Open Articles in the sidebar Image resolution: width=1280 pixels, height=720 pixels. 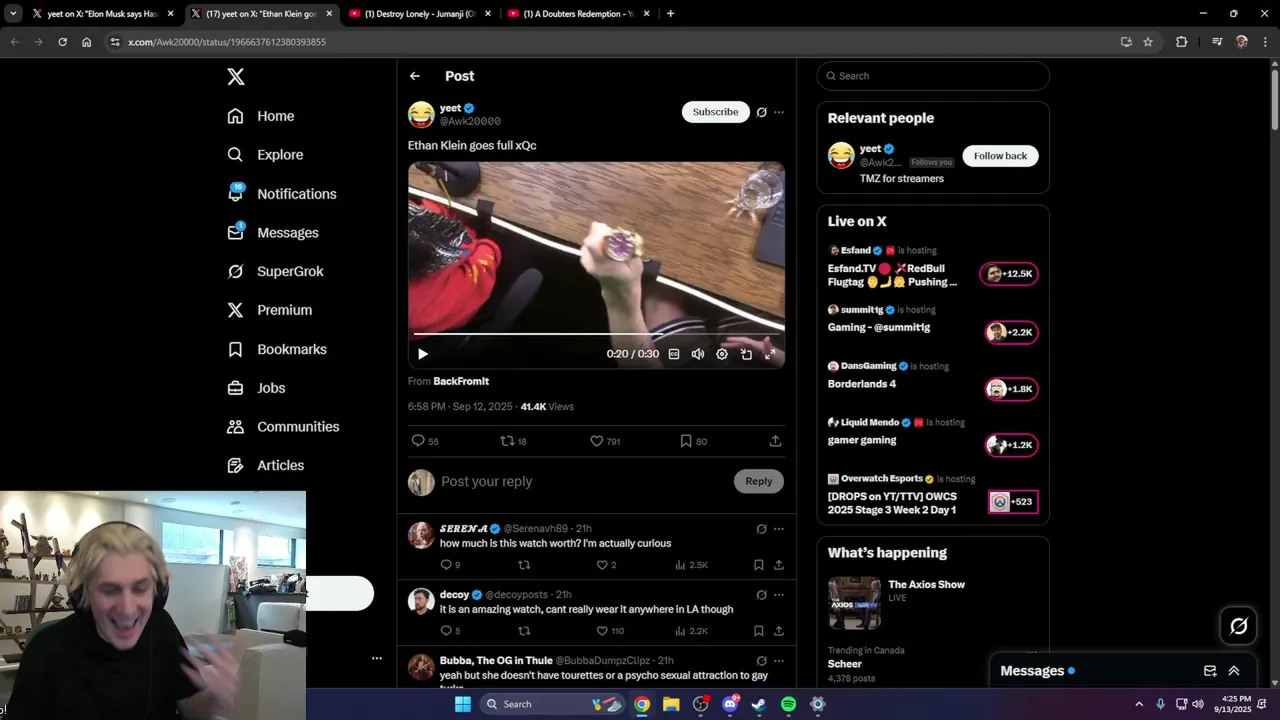(x=265, y=465)
